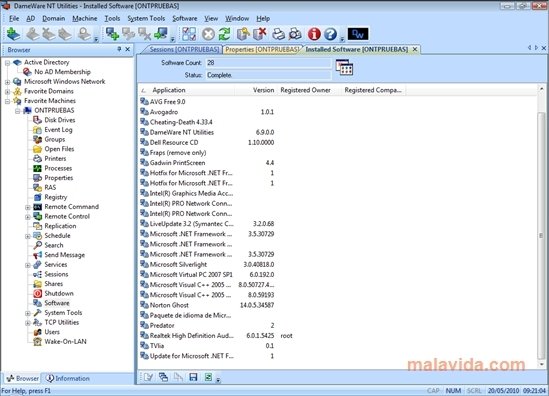
Task: Switch to Sessions [ONTPRUEBAS] tab
Action: click(184, 49)
